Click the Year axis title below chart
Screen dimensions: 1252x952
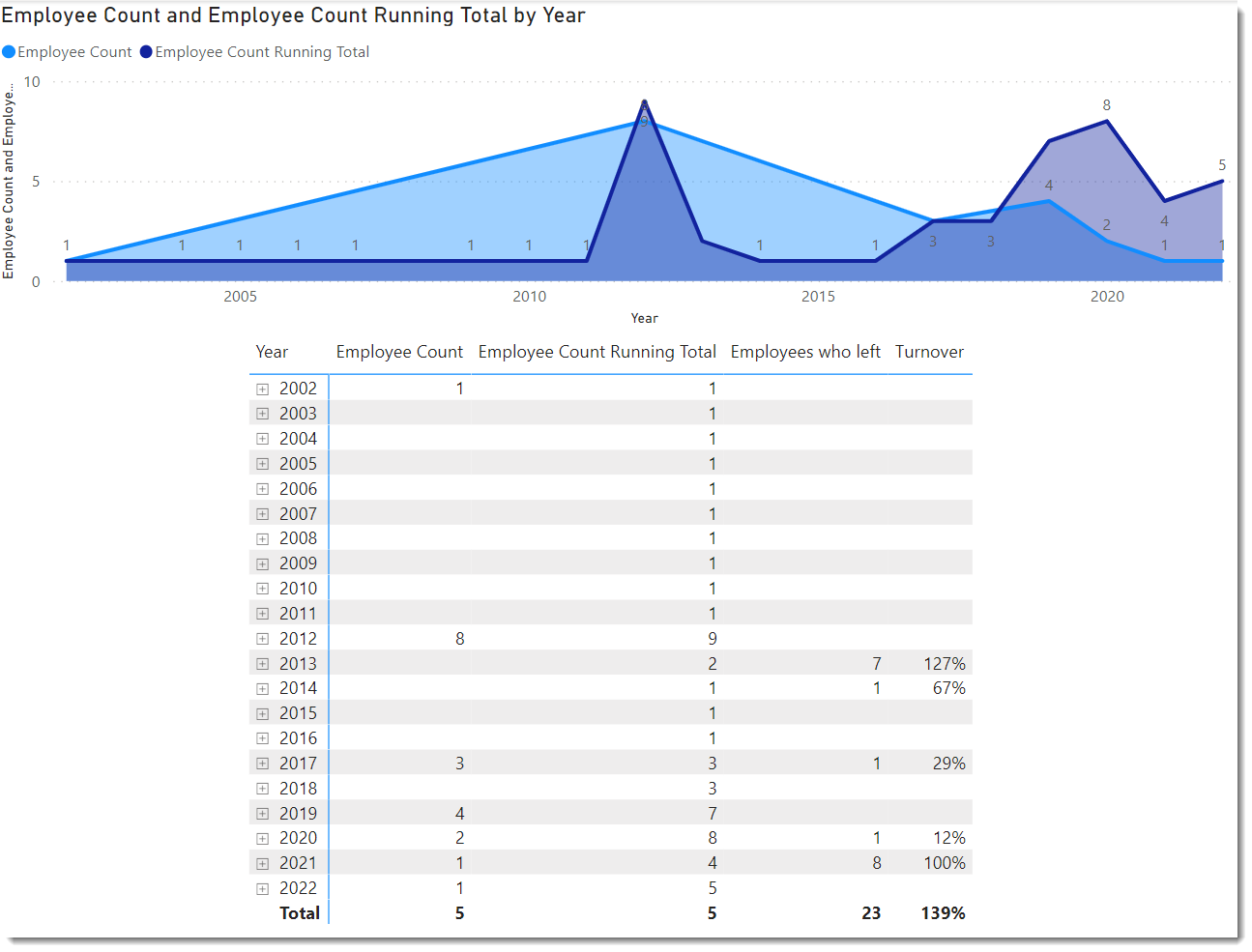click(x=645, y=318)
